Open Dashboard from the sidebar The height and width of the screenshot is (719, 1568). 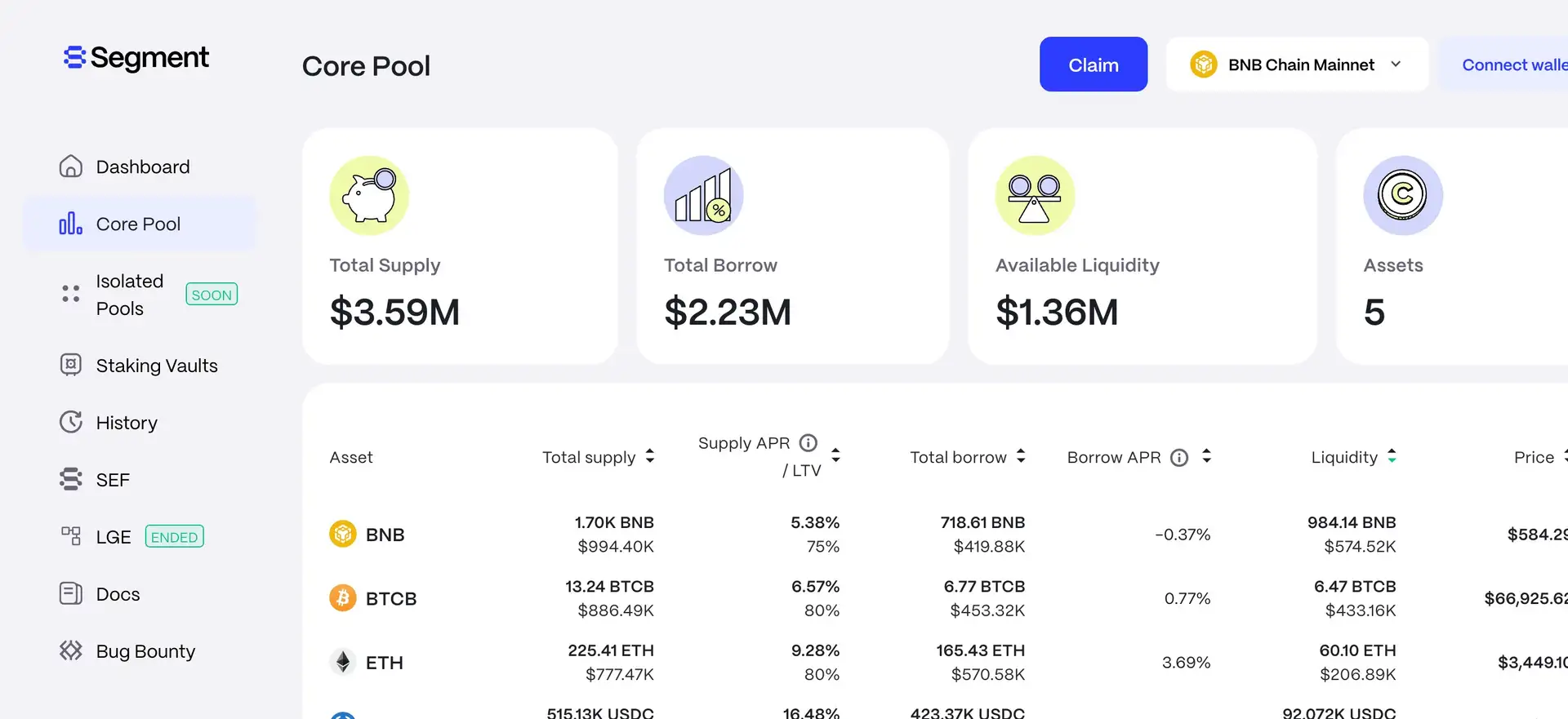click(x=142, y=167)
